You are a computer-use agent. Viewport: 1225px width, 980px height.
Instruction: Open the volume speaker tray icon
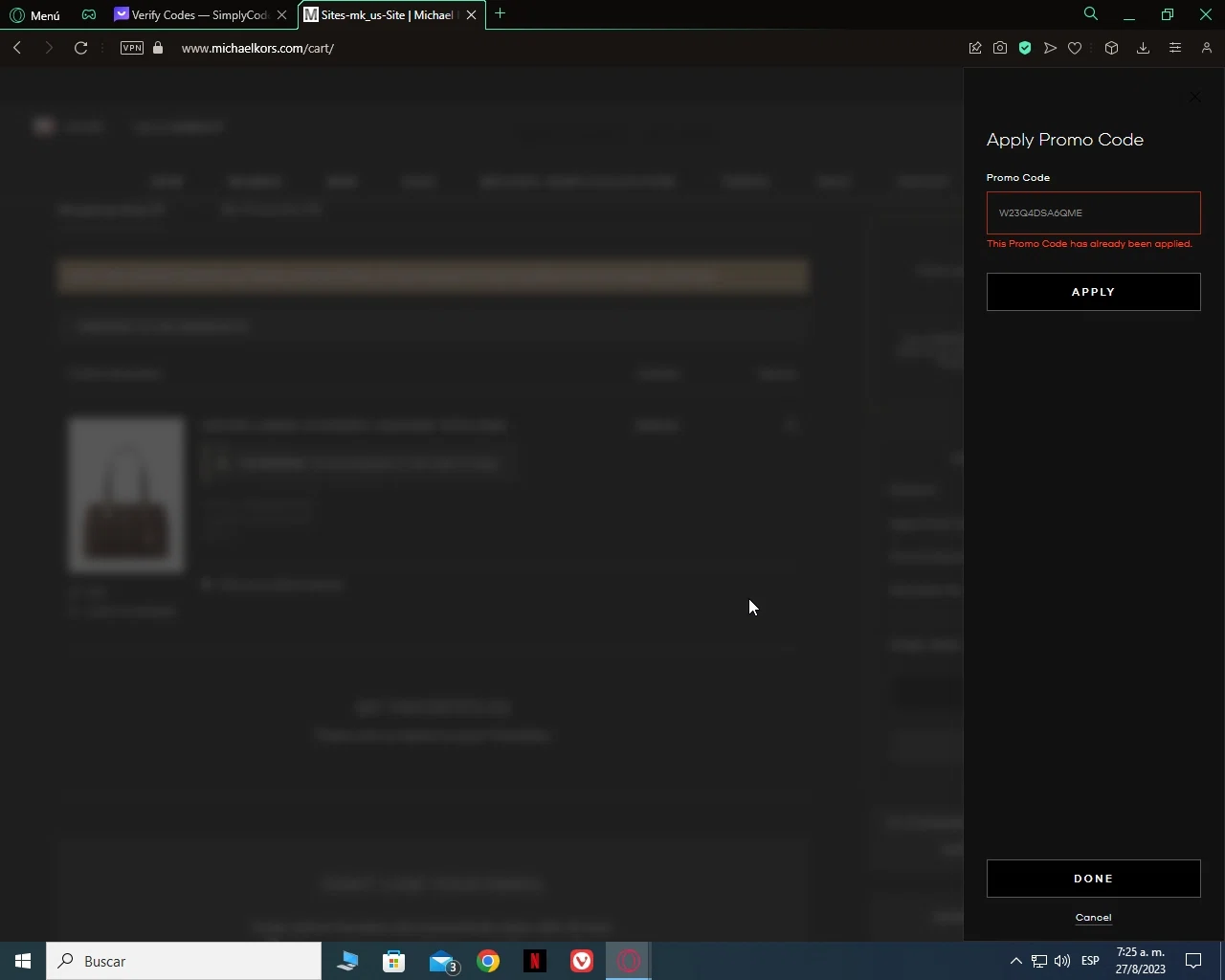(1062, 961)
